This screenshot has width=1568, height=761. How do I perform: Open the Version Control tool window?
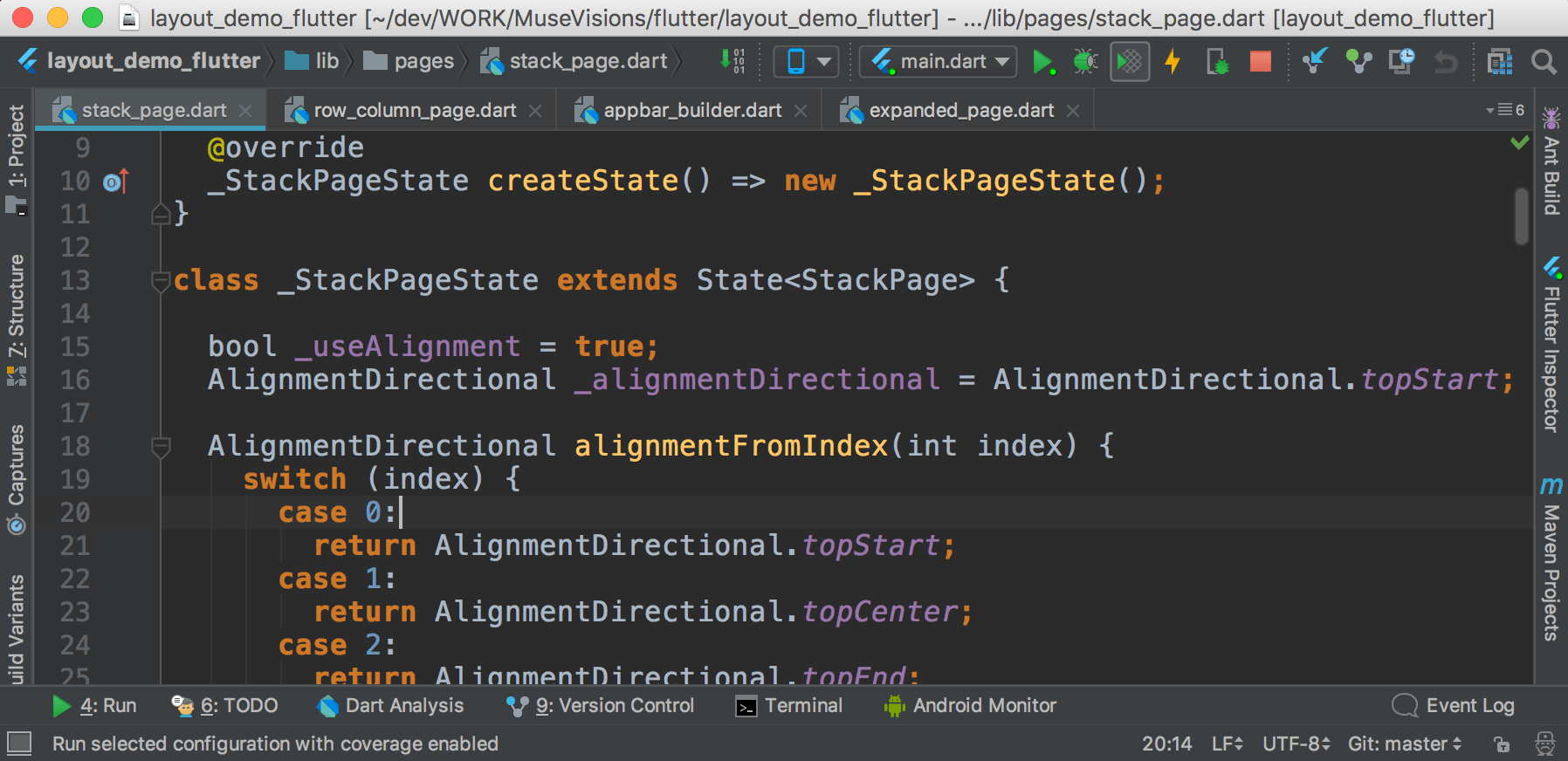coord(601,705)
